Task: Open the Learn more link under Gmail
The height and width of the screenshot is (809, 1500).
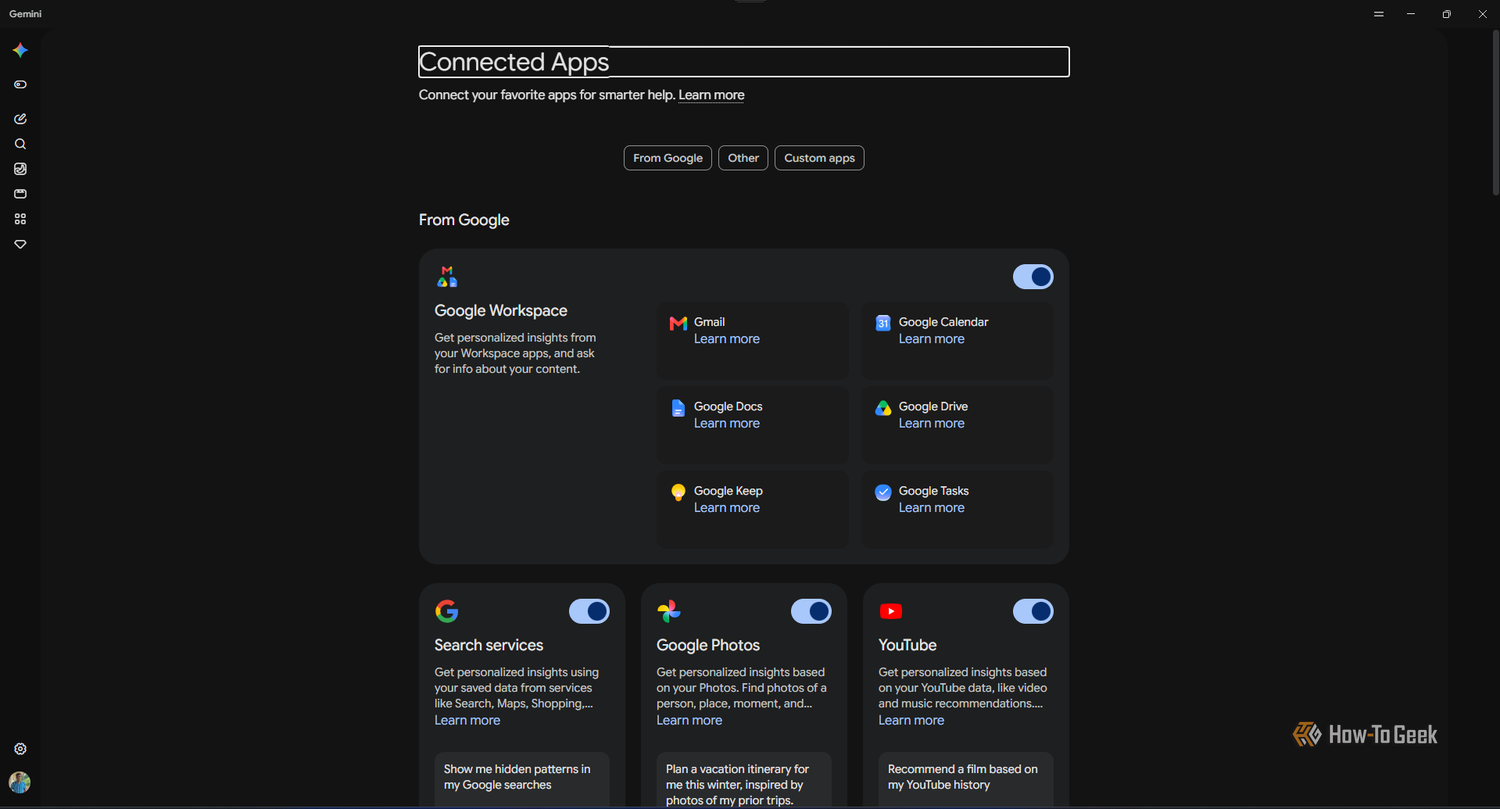Action: pyautogui.click(x=727, y=339)
